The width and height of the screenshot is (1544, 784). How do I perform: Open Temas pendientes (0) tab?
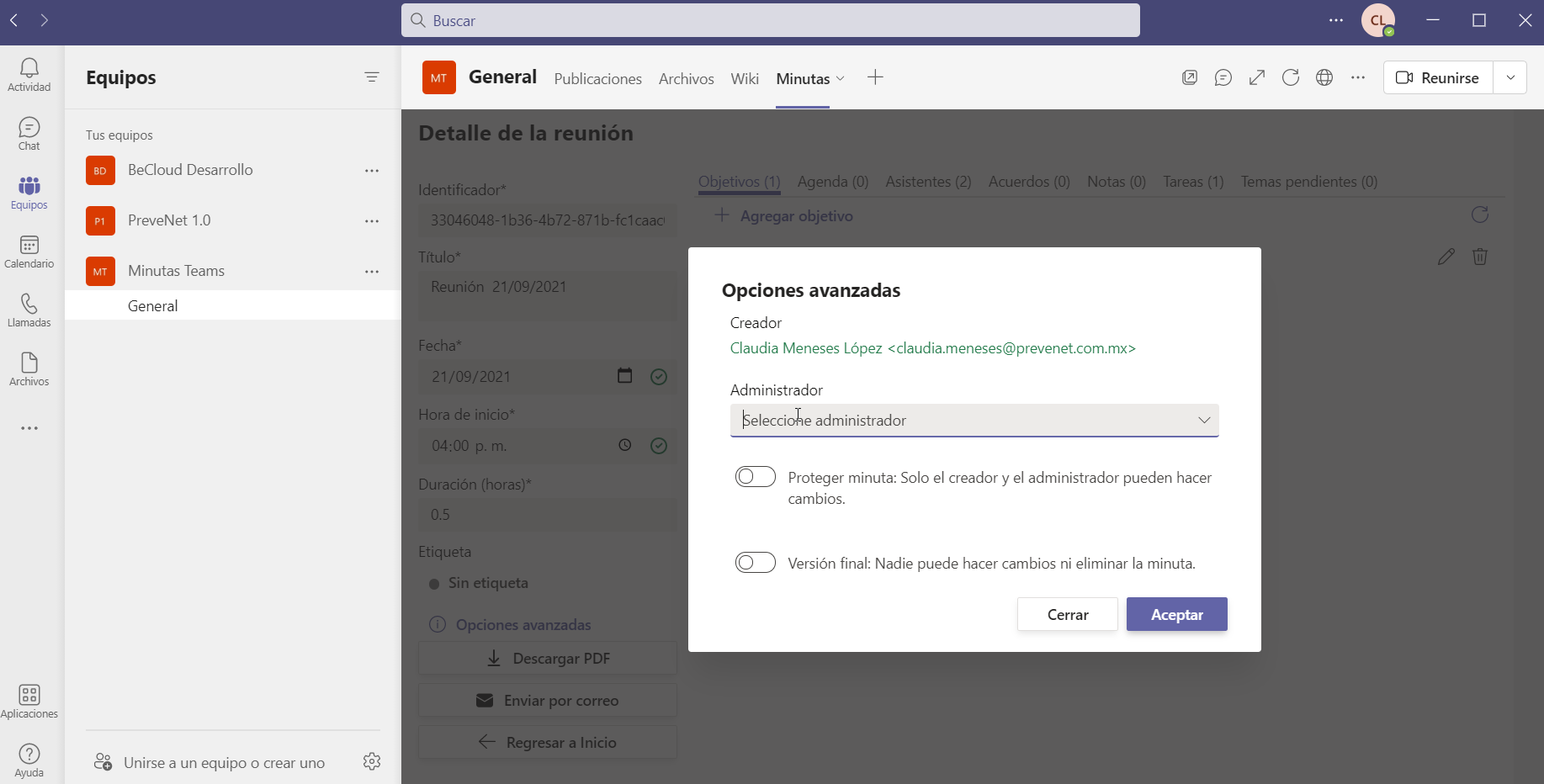coord(1309,182)
